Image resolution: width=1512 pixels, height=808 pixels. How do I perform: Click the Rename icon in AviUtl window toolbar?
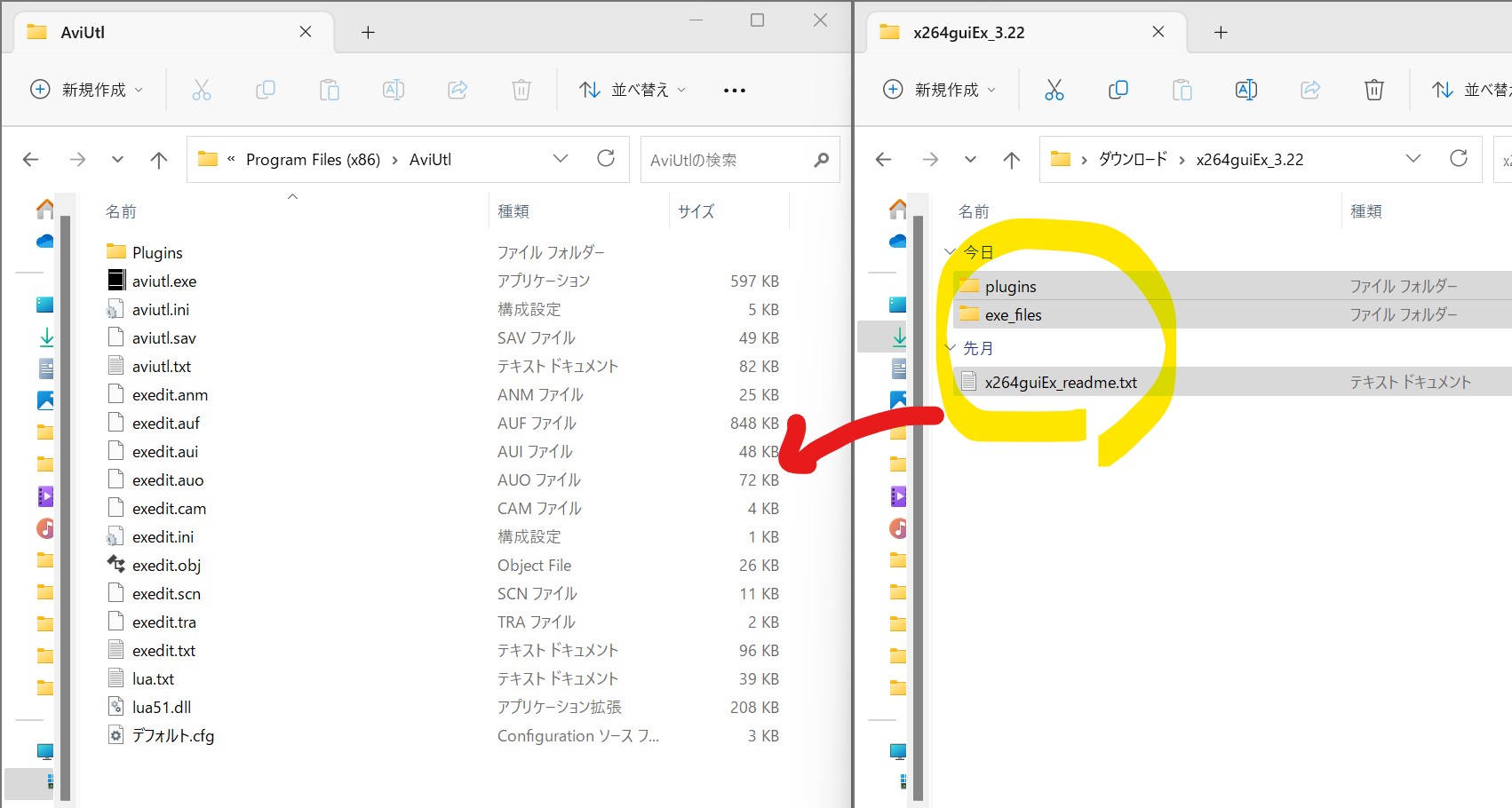pyautogui.click(x=394, y=90)
